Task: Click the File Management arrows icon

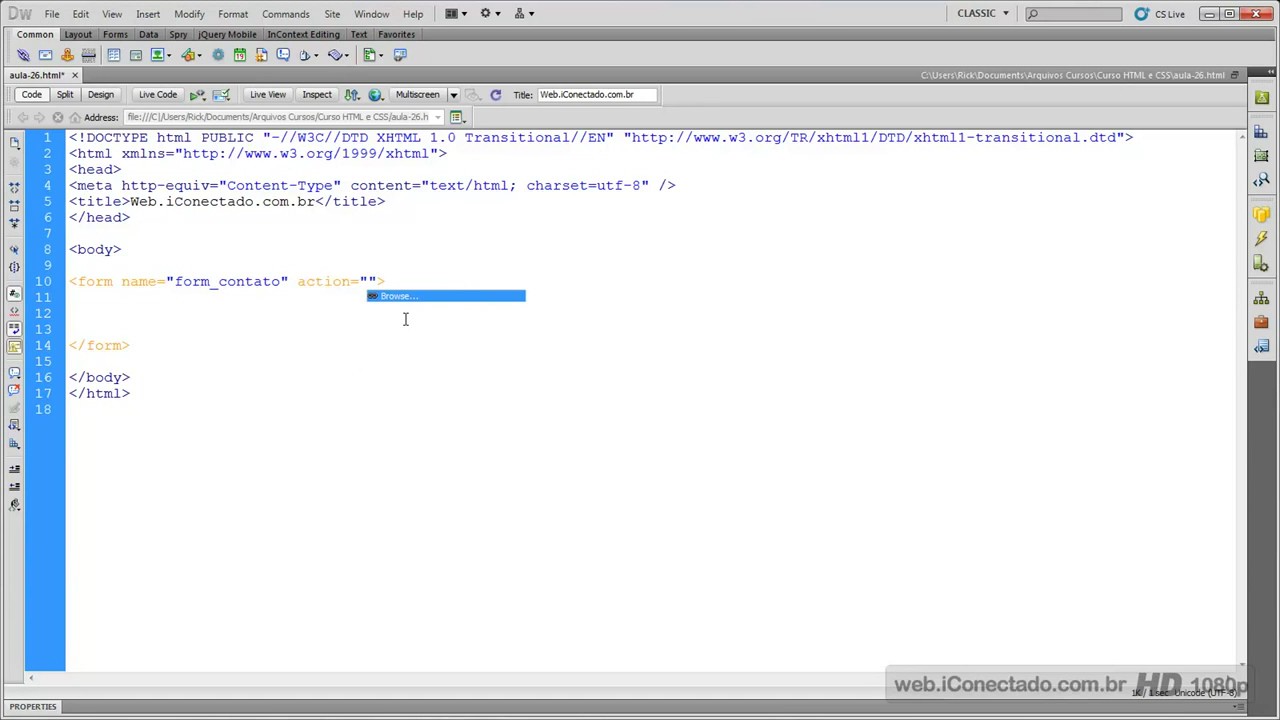Action: pos(352,95)
